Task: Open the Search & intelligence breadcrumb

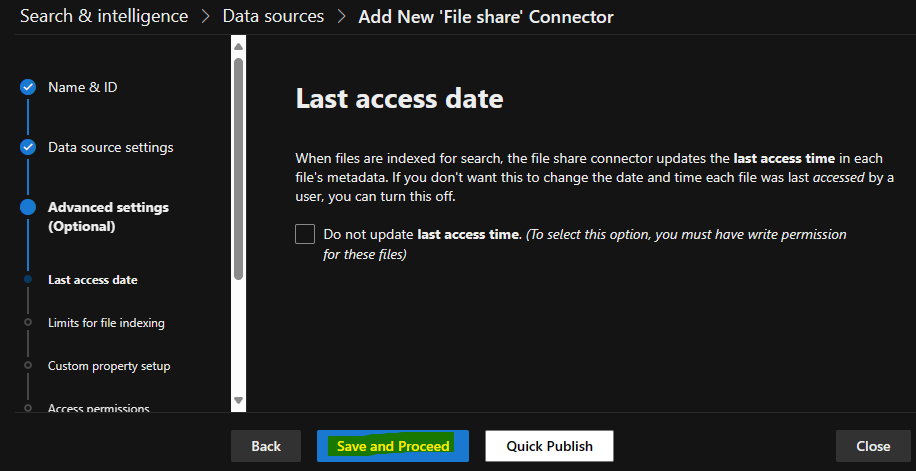Action: (104, 16)
